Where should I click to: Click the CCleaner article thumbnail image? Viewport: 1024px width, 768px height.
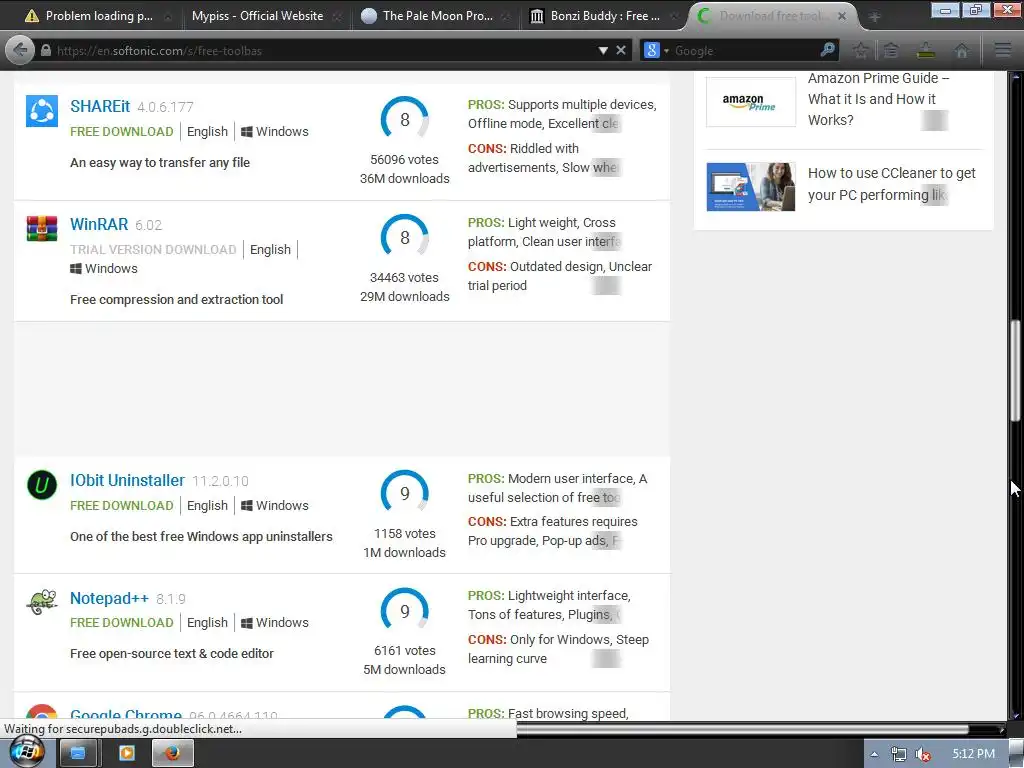(x=751, y=187)
